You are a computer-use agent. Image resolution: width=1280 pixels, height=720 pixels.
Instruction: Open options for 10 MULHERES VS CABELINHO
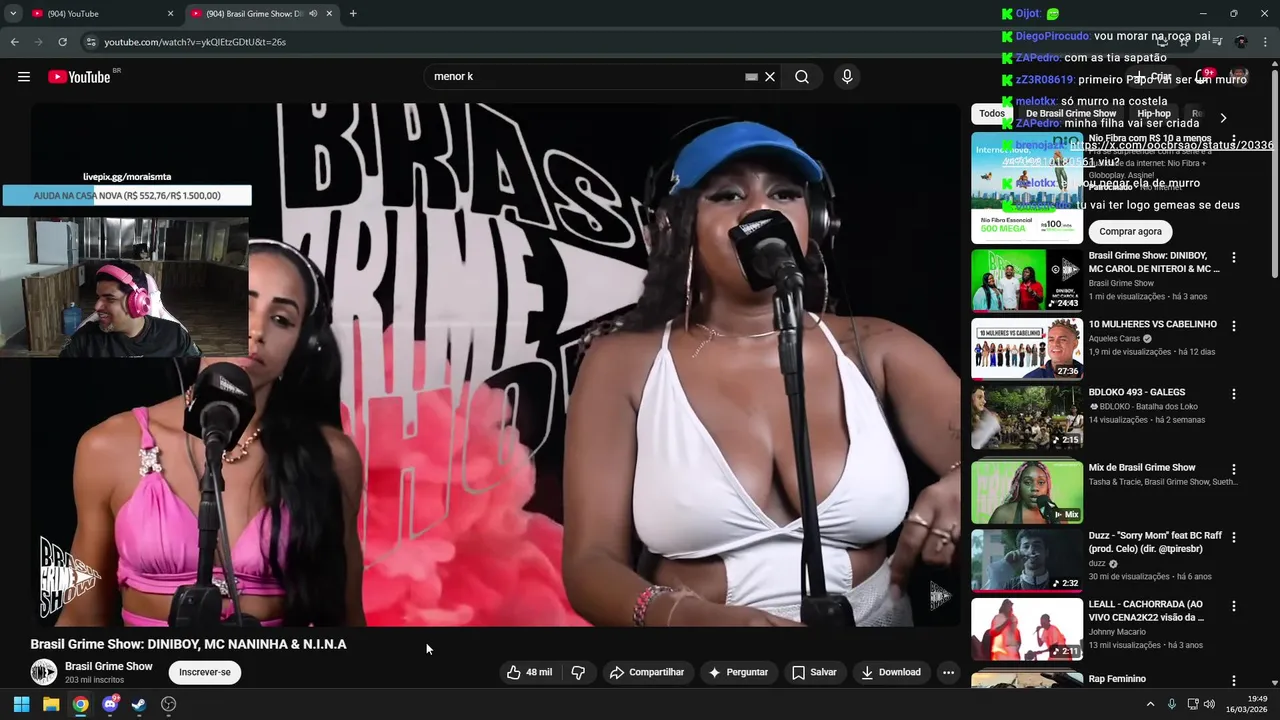[x=1233, y=326]
